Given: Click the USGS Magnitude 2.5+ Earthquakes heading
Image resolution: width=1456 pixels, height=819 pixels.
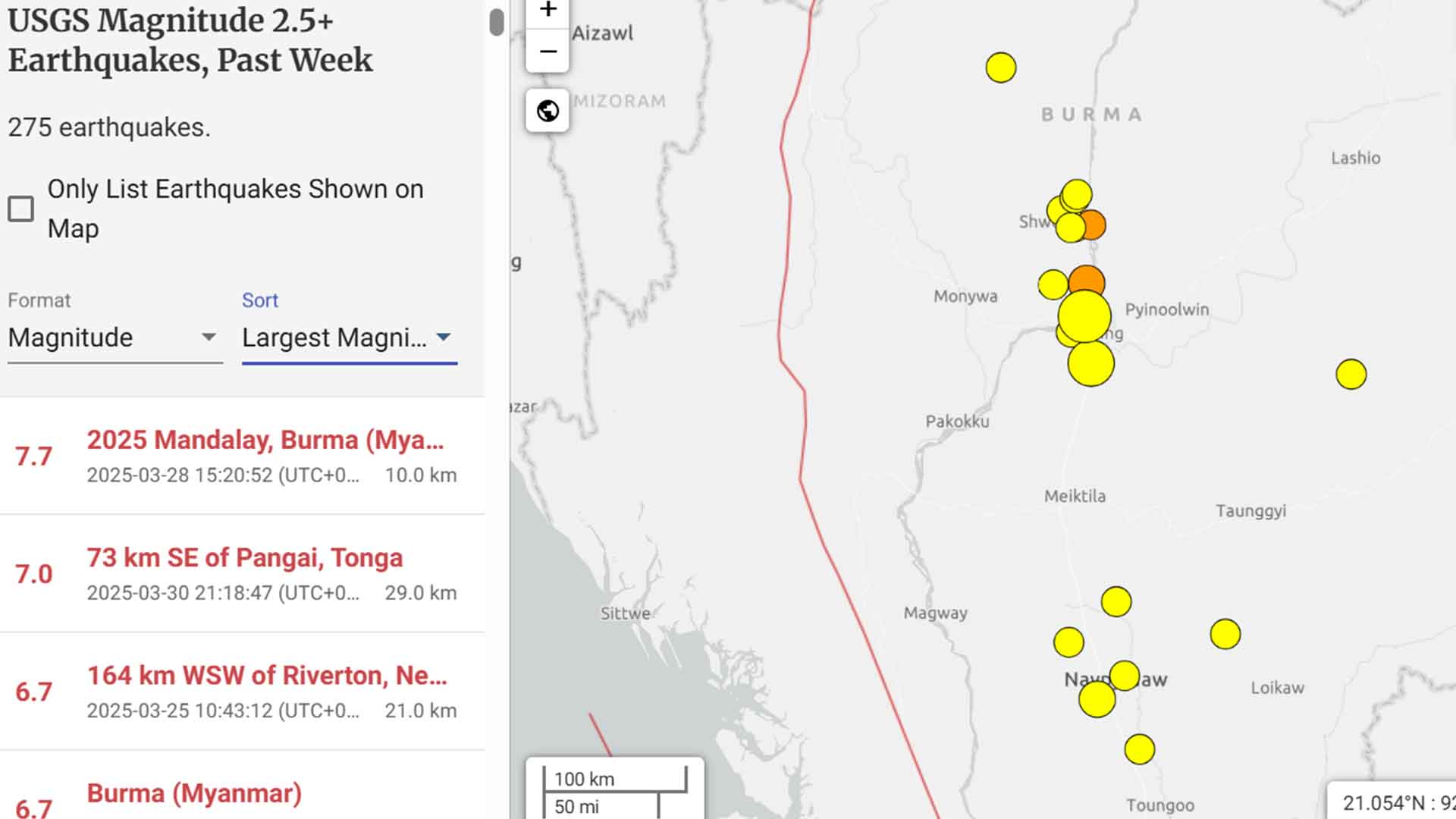Looking at the screenshot, I should click(x=190, y=40).
